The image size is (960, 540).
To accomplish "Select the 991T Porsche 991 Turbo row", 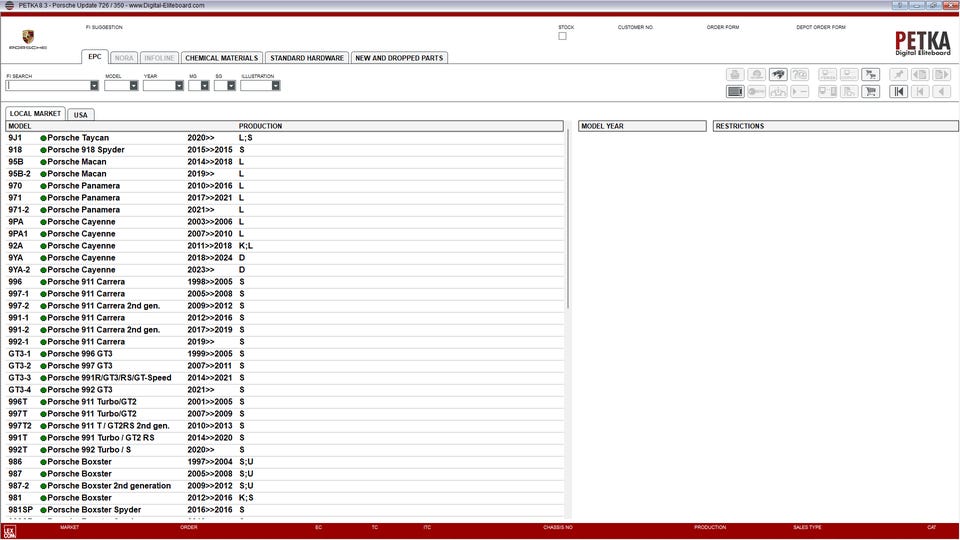I will point(285,438).
